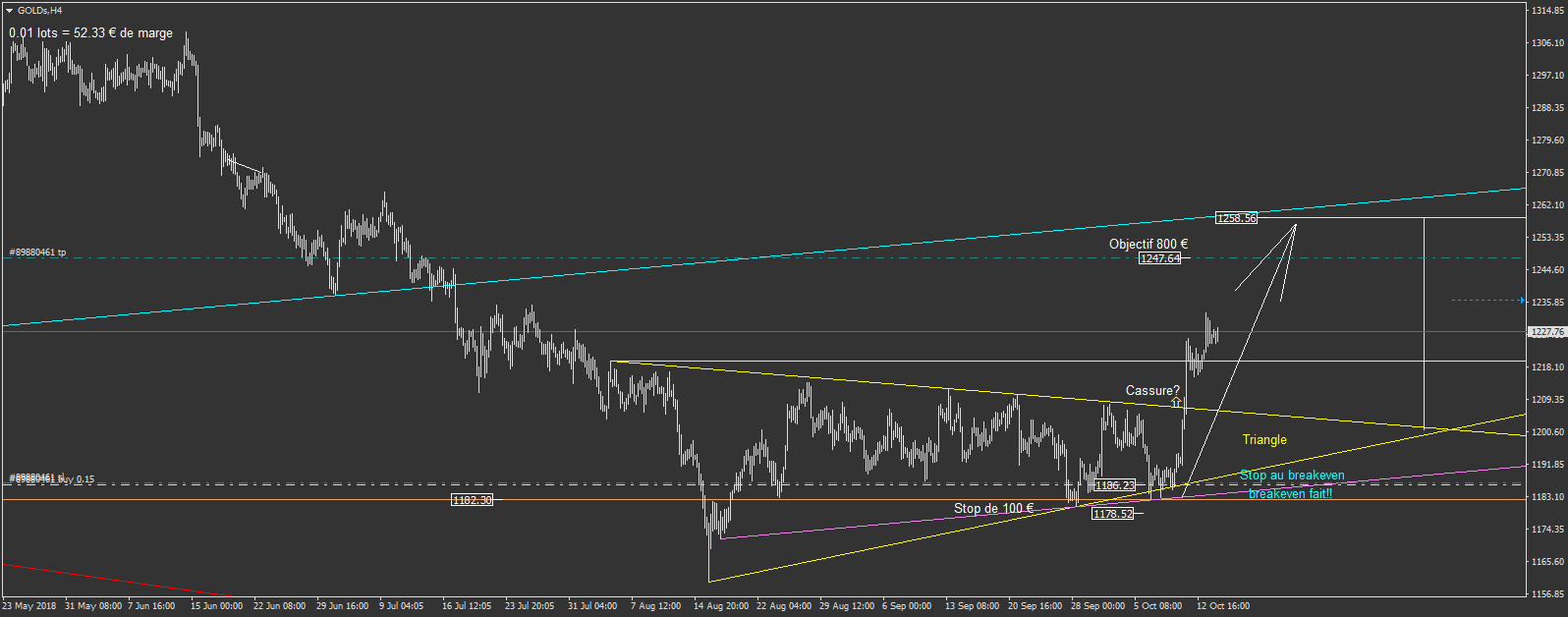The image size is (1568, 617).
Task: Click 1253.35 on the price axis
Action: pos(1547,238)
